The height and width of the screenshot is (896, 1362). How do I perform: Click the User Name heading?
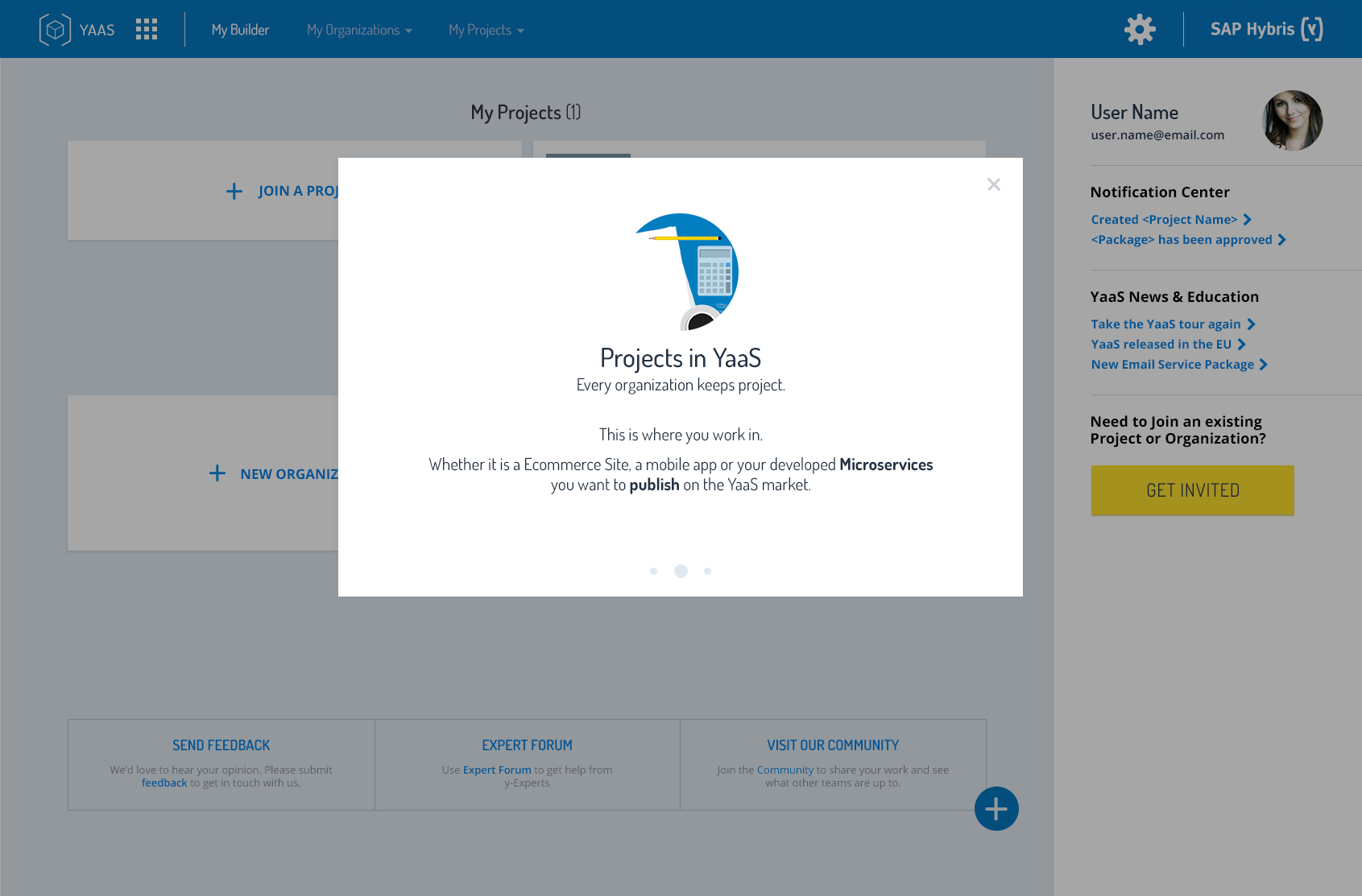pos(1134,113)
